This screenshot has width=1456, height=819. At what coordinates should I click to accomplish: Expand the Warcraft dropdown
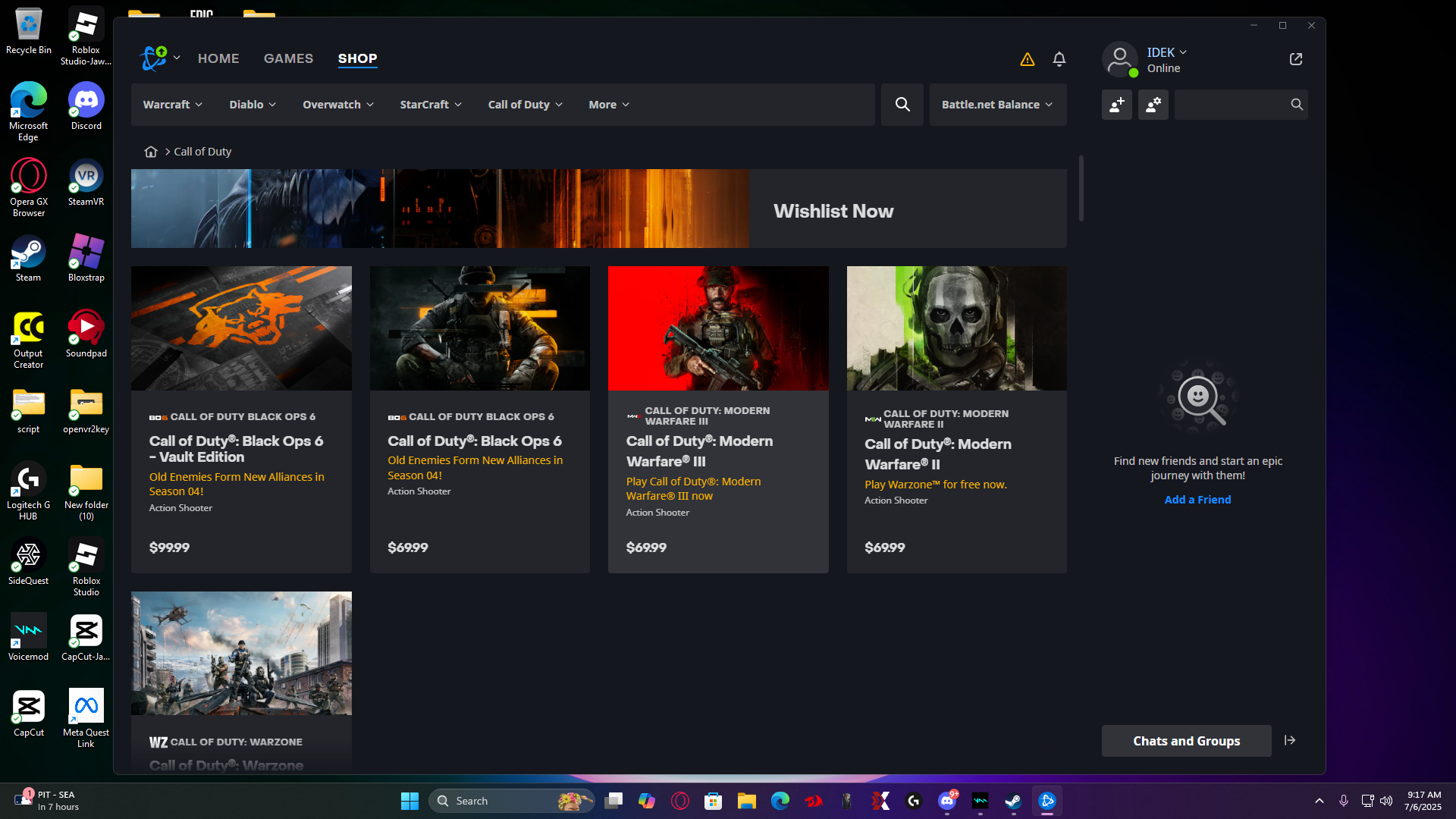tap(172, 105)
